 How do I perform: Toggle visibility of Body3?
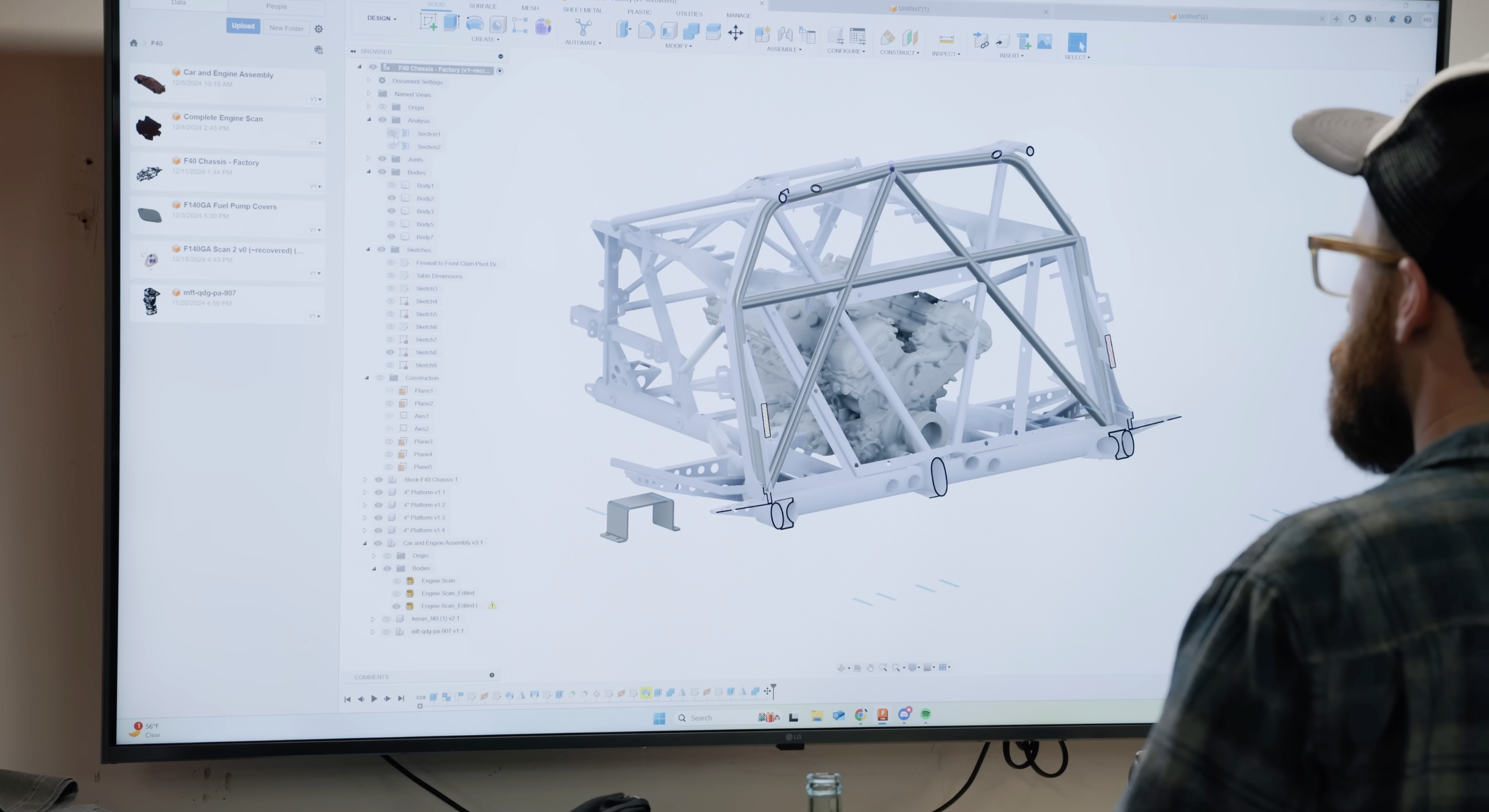point(391,211)
